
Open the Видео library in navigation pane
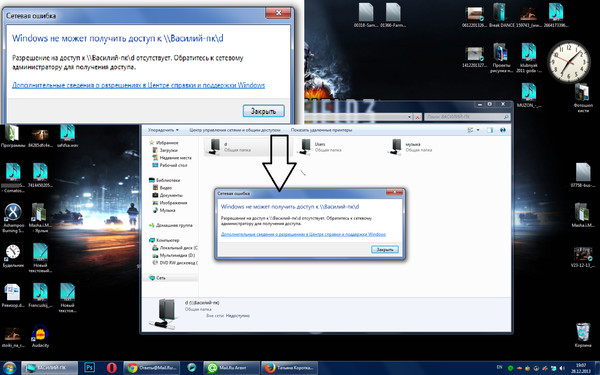click(x=162, y=188)
